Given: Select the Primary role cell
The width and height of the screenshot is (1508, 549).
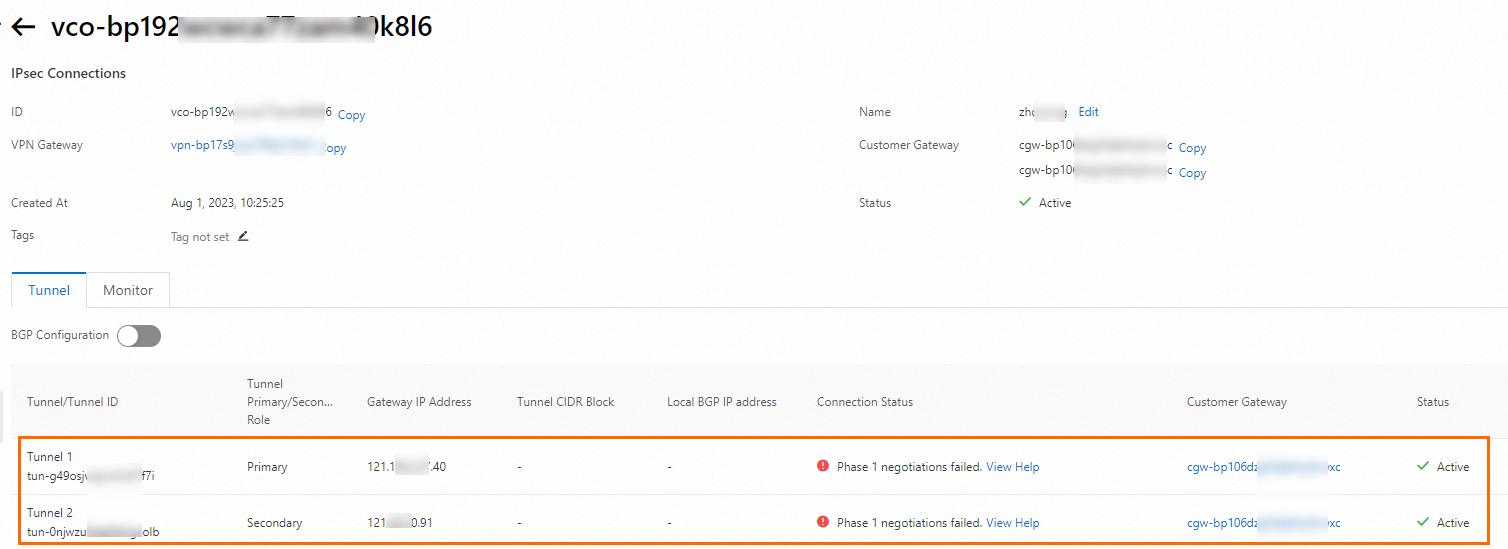Looking at the screenshot, I should coord(267,467).
